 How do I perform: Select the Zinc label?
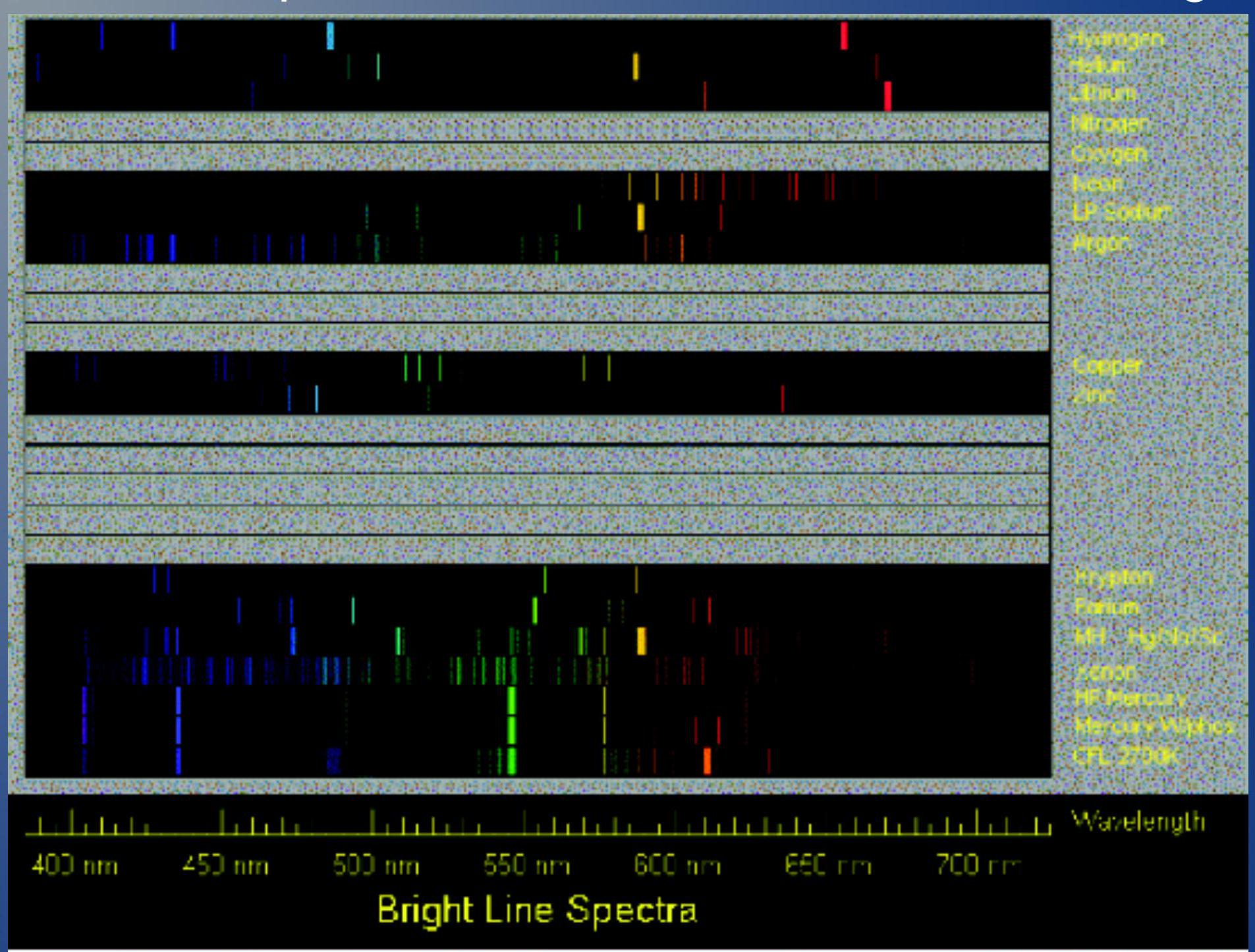[x=1094, y=395]
